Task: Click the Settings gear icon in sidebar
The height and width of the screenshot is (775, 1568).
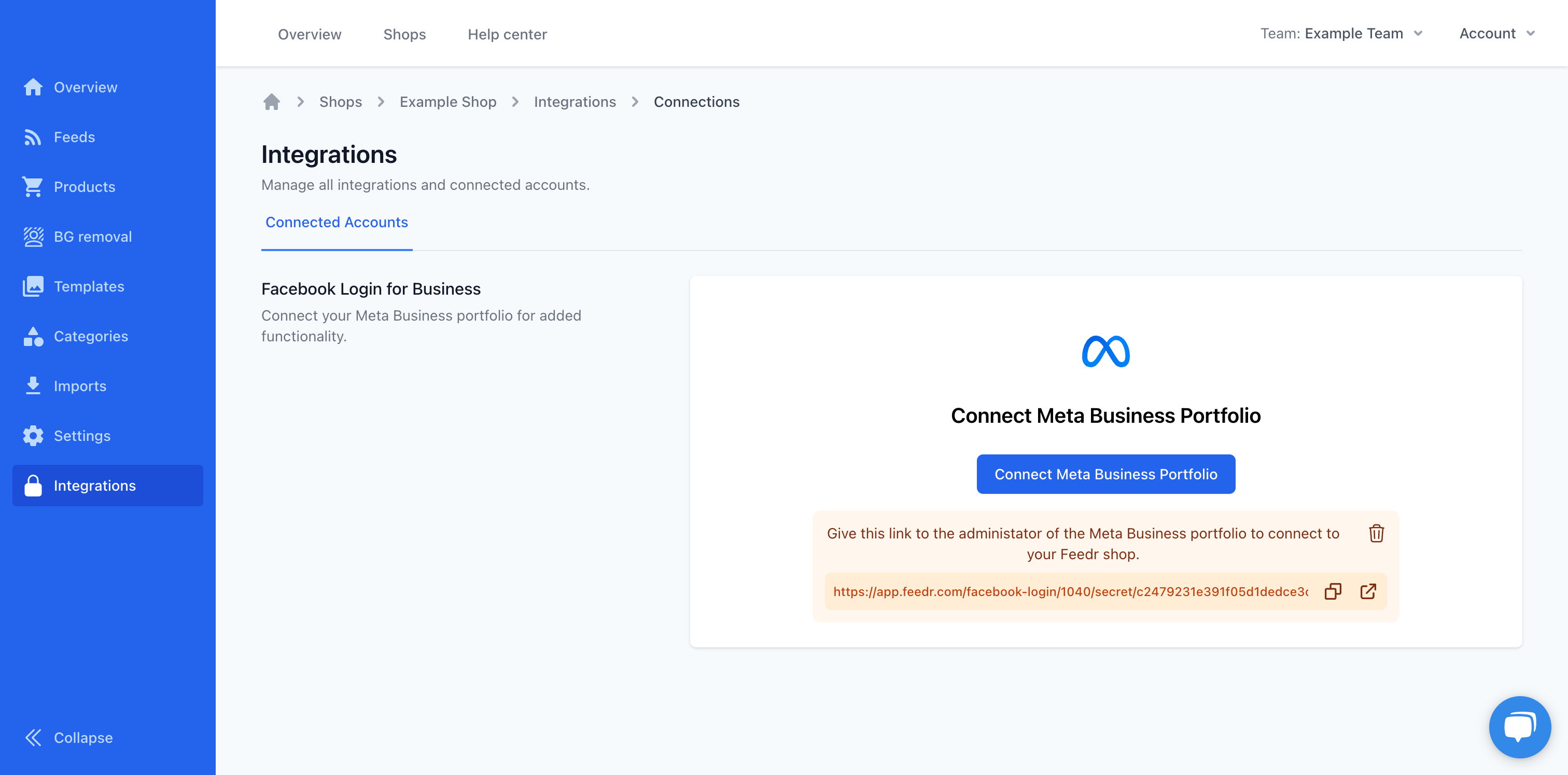Action: (33, 436)
